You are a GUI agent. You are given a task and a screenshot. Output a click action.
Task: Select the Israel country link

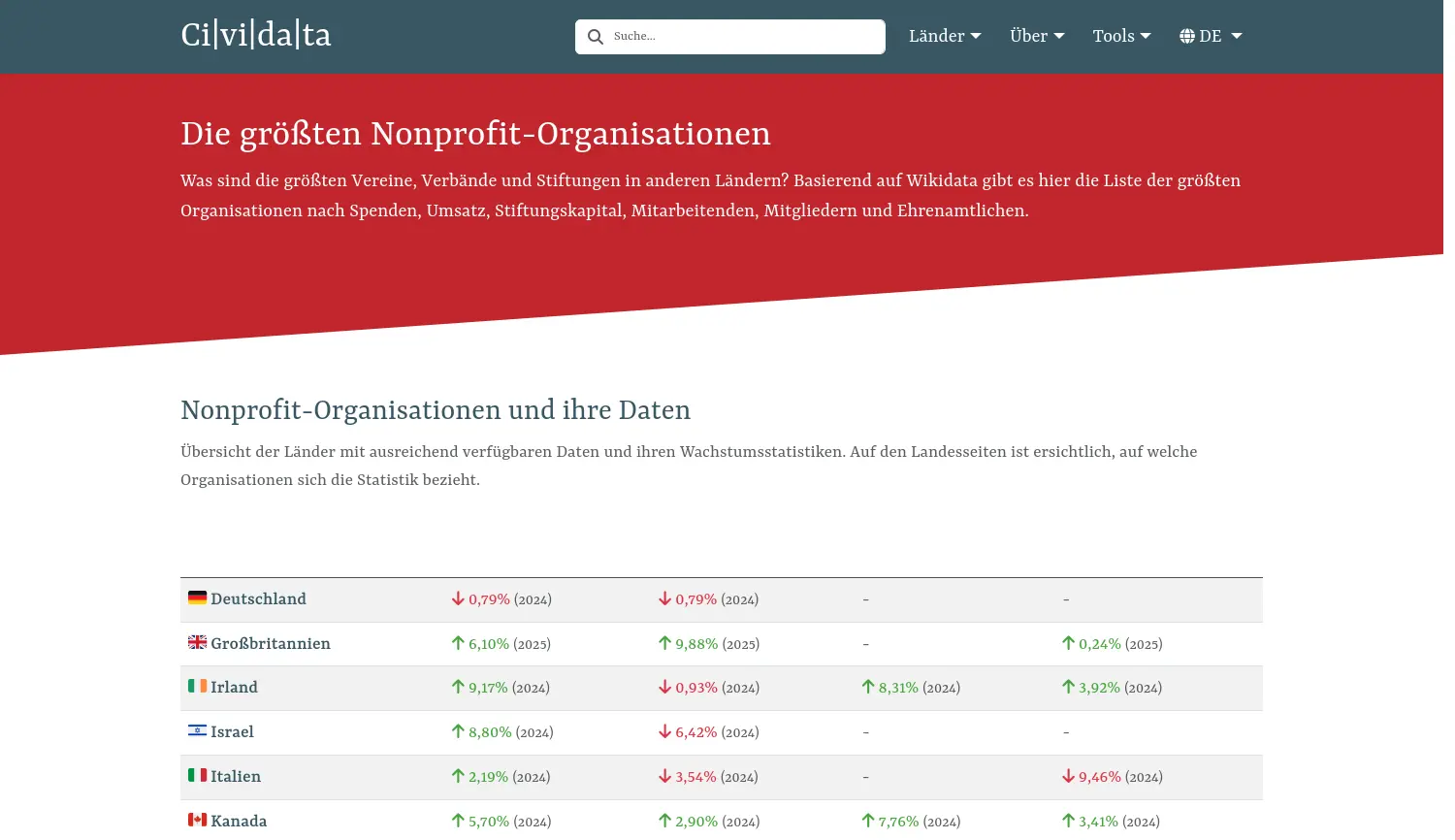point(232,732)
